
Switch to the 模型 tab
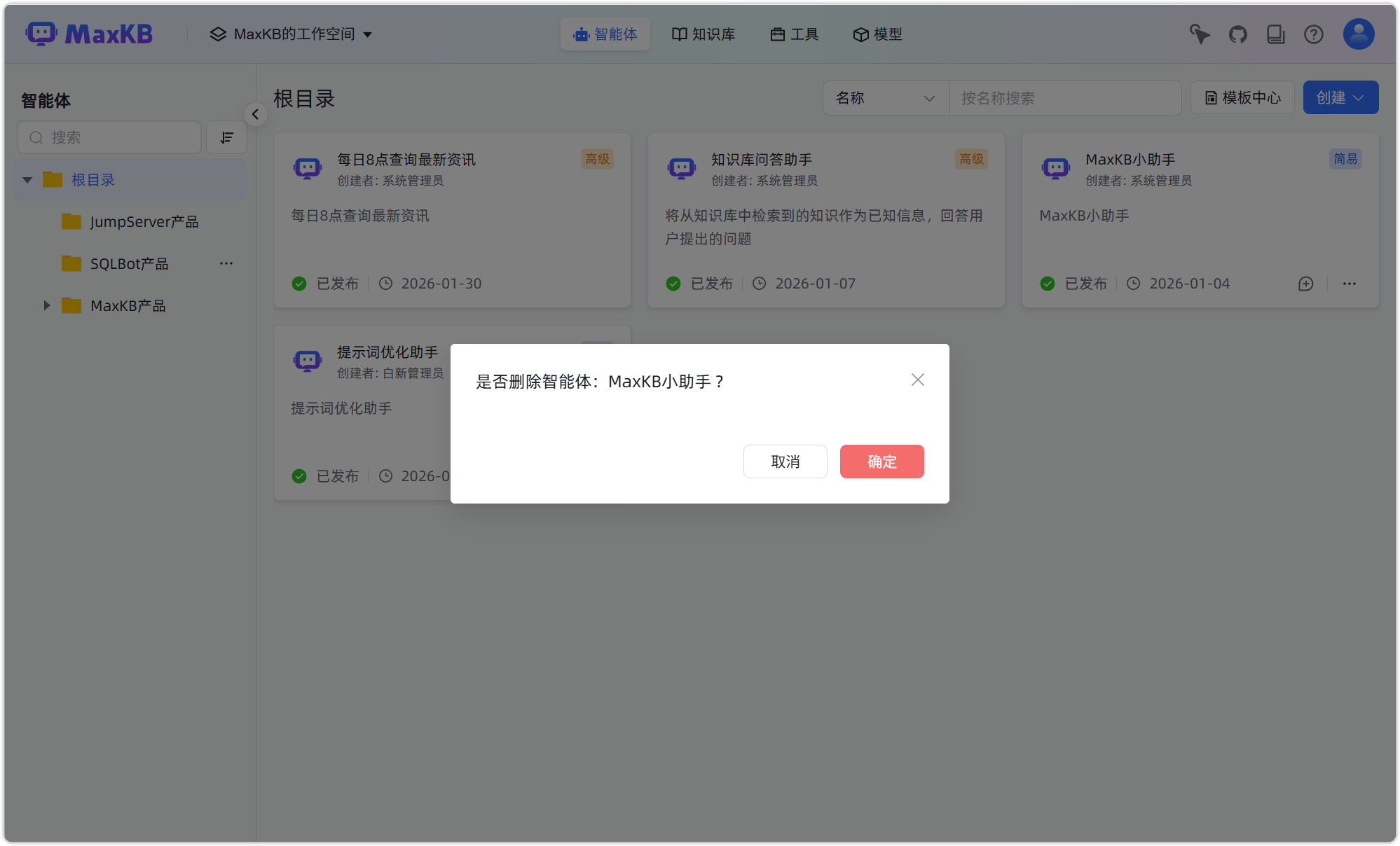(x=877, y=34)
